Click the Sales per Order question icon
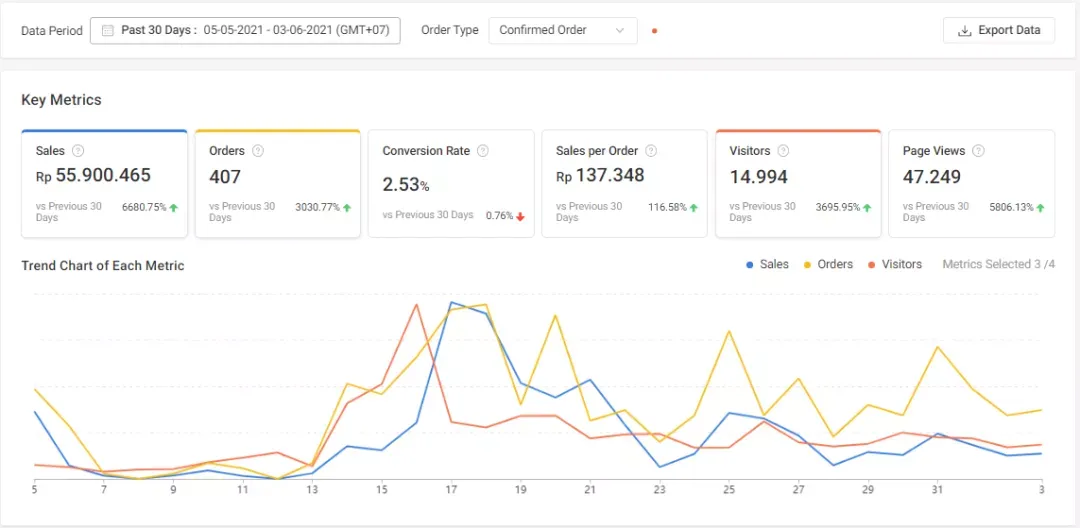1080x528 pixels. 651,151
